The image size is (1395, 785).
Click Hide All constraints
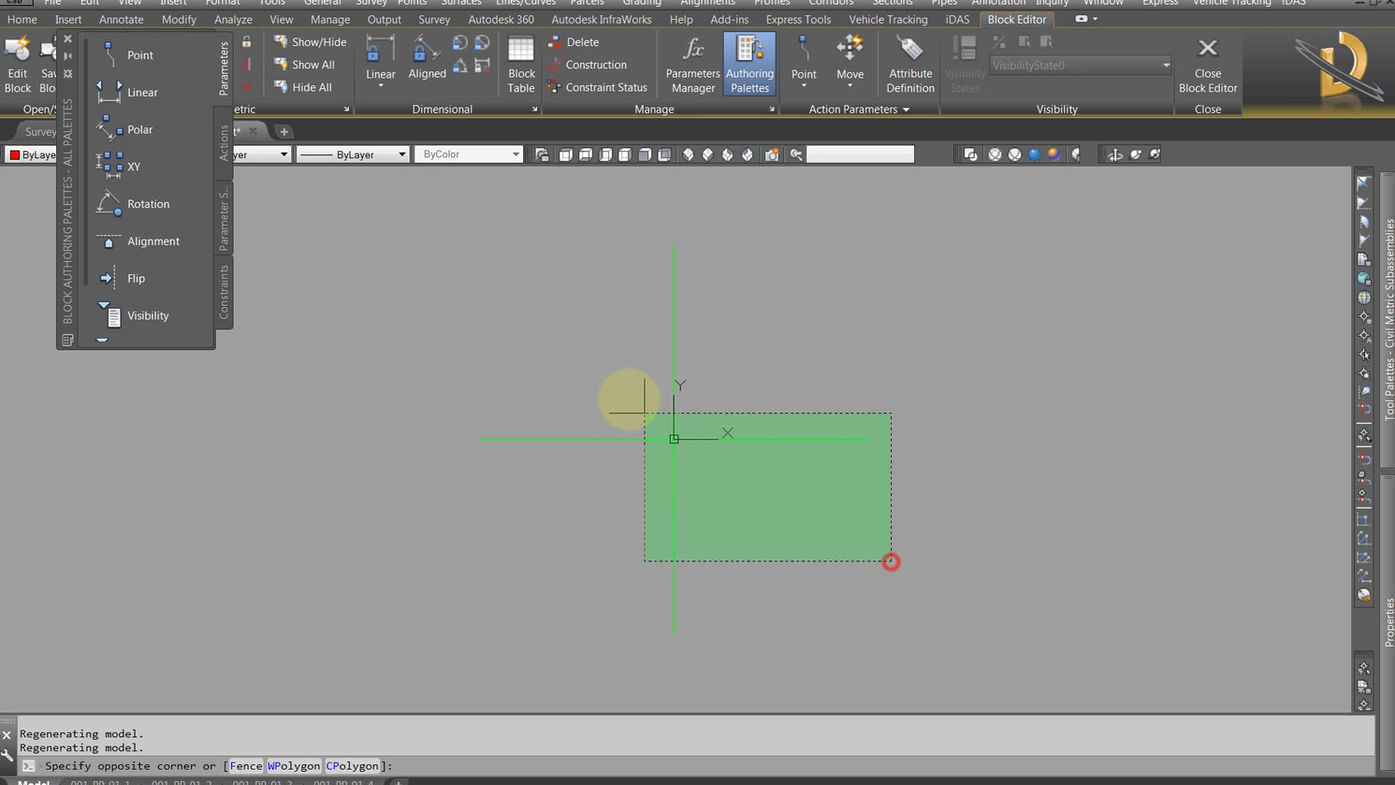point(303,87)
